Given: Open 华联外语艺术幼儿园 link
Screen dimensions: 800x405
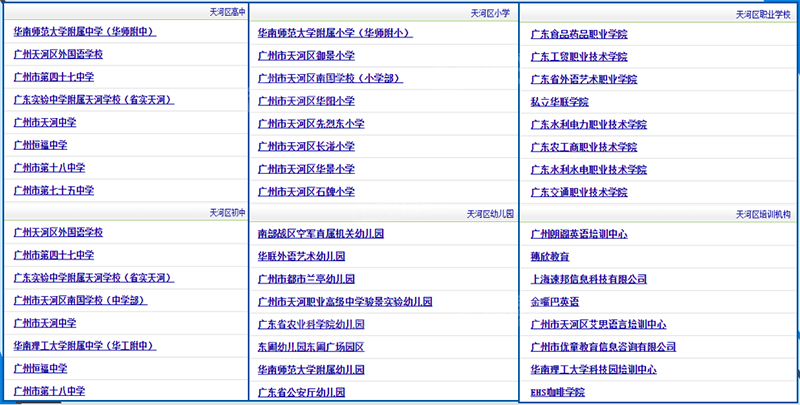Looking at the screenshot, I should [302, 256].
